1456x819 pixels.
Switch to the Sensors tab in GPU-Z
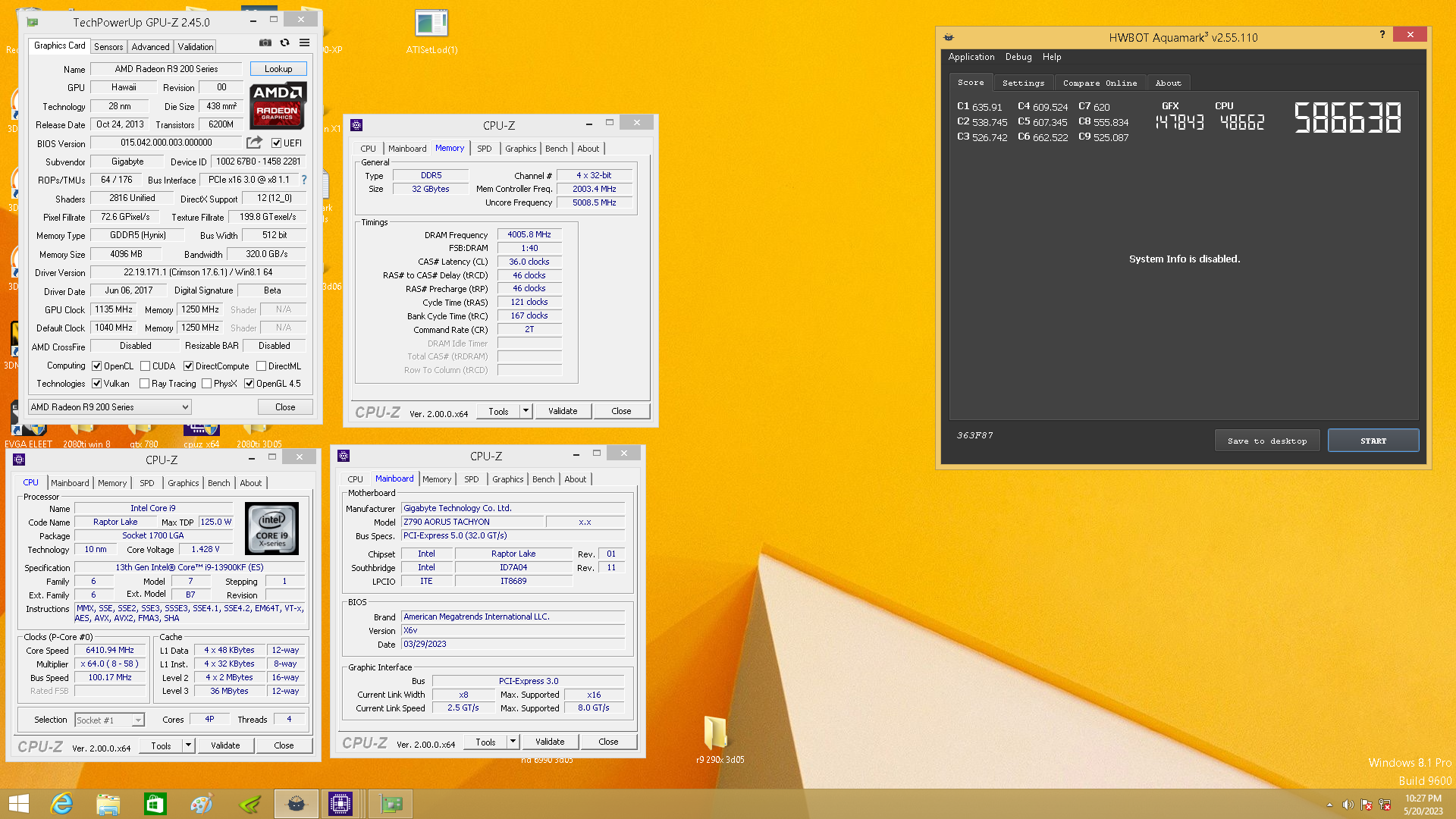(108, 47)
